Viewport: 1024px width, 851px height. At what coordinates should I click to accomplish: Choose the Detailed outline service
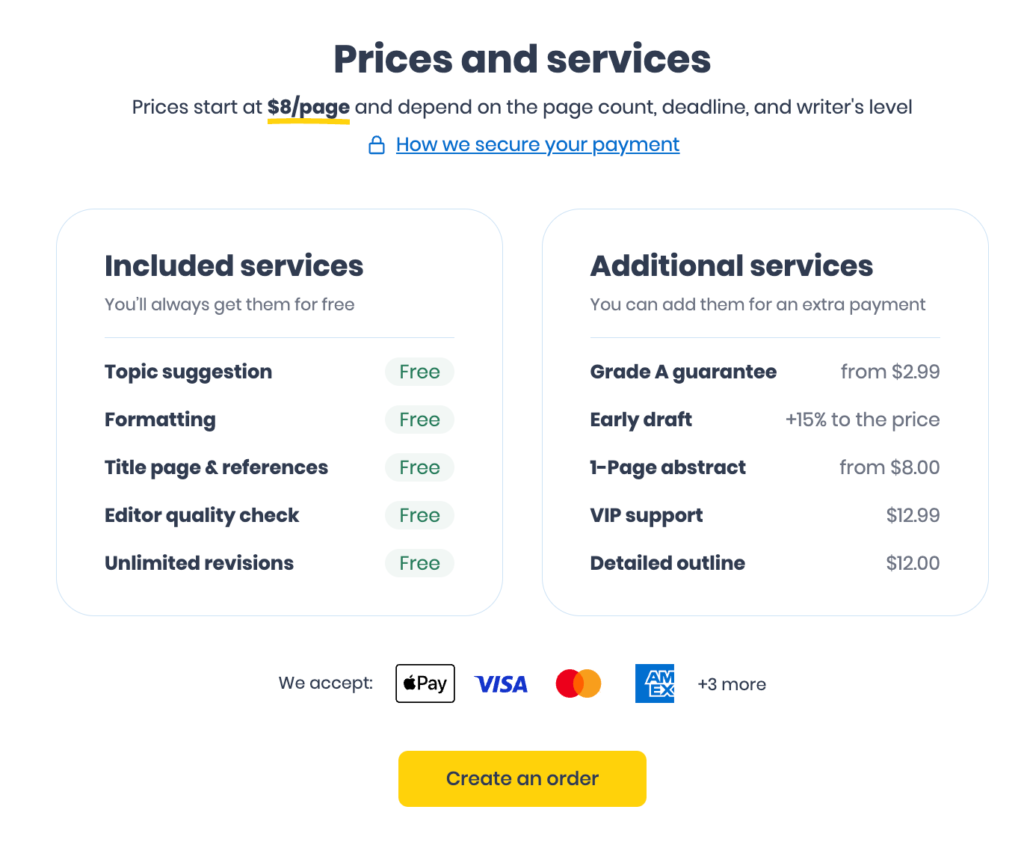point(667,563)
